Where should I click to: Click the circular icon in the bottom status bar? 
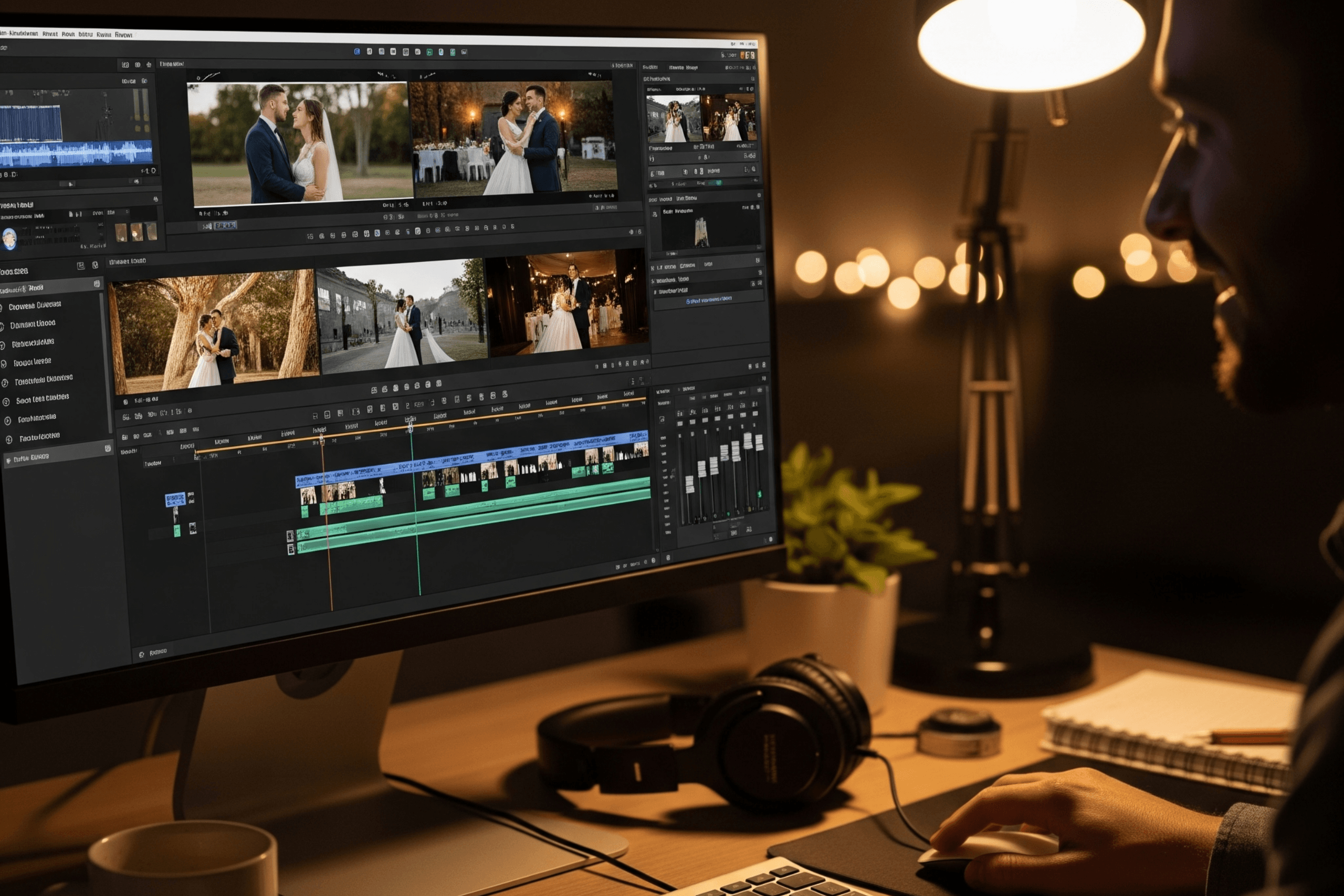tap(141, 655)
